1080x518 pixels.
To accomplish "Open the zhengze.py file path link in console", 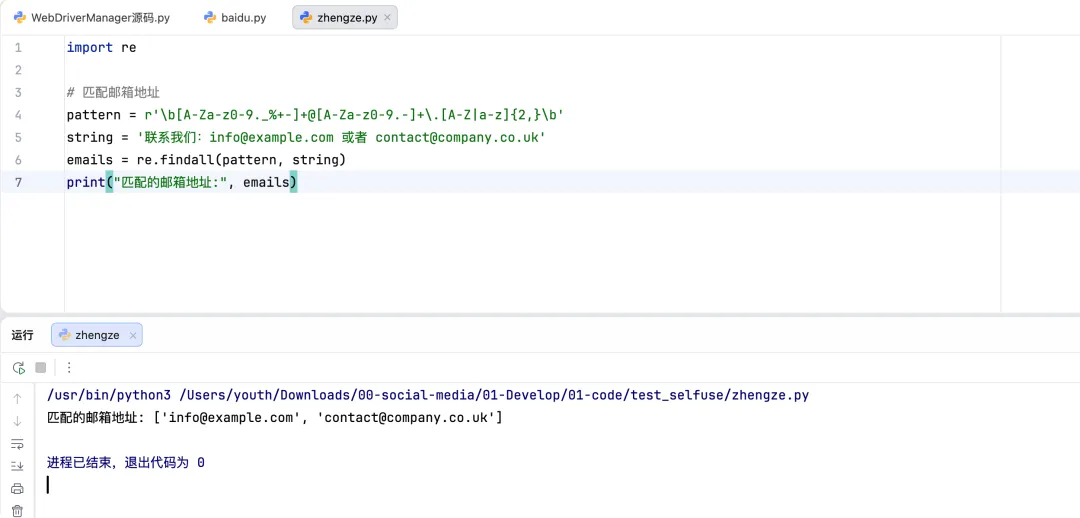I will tap(494, 395).
